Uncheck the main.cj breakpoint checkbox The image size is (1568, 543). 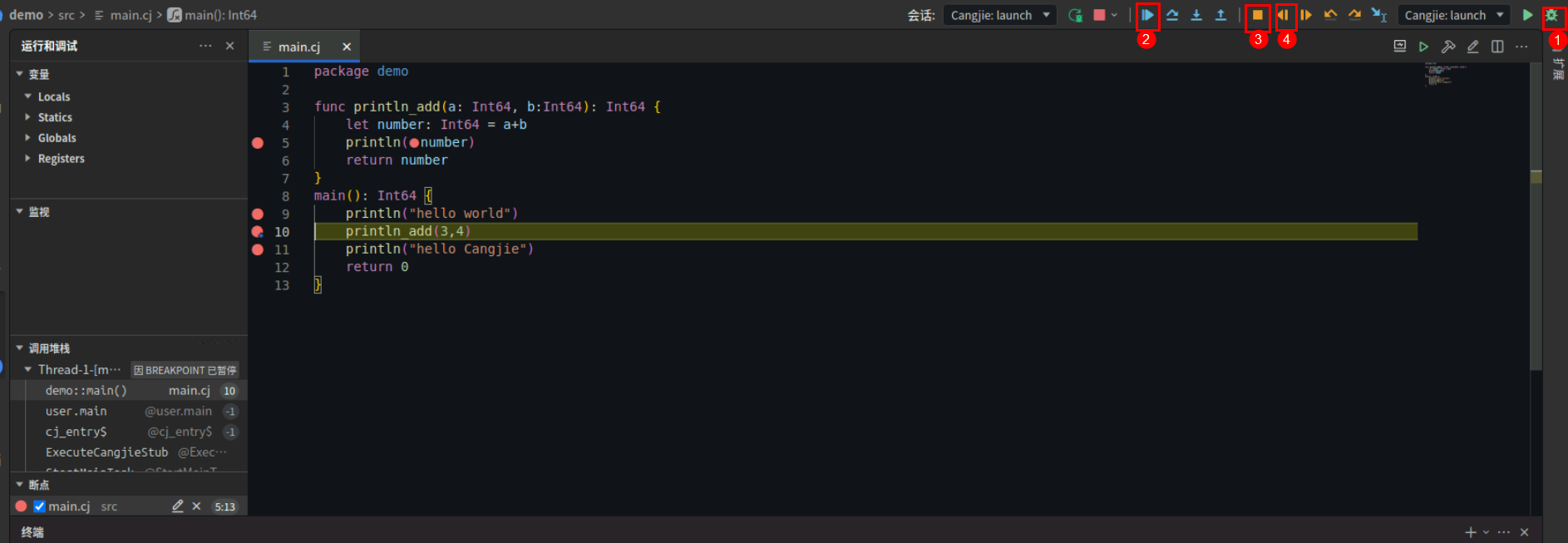pos(39,506)
